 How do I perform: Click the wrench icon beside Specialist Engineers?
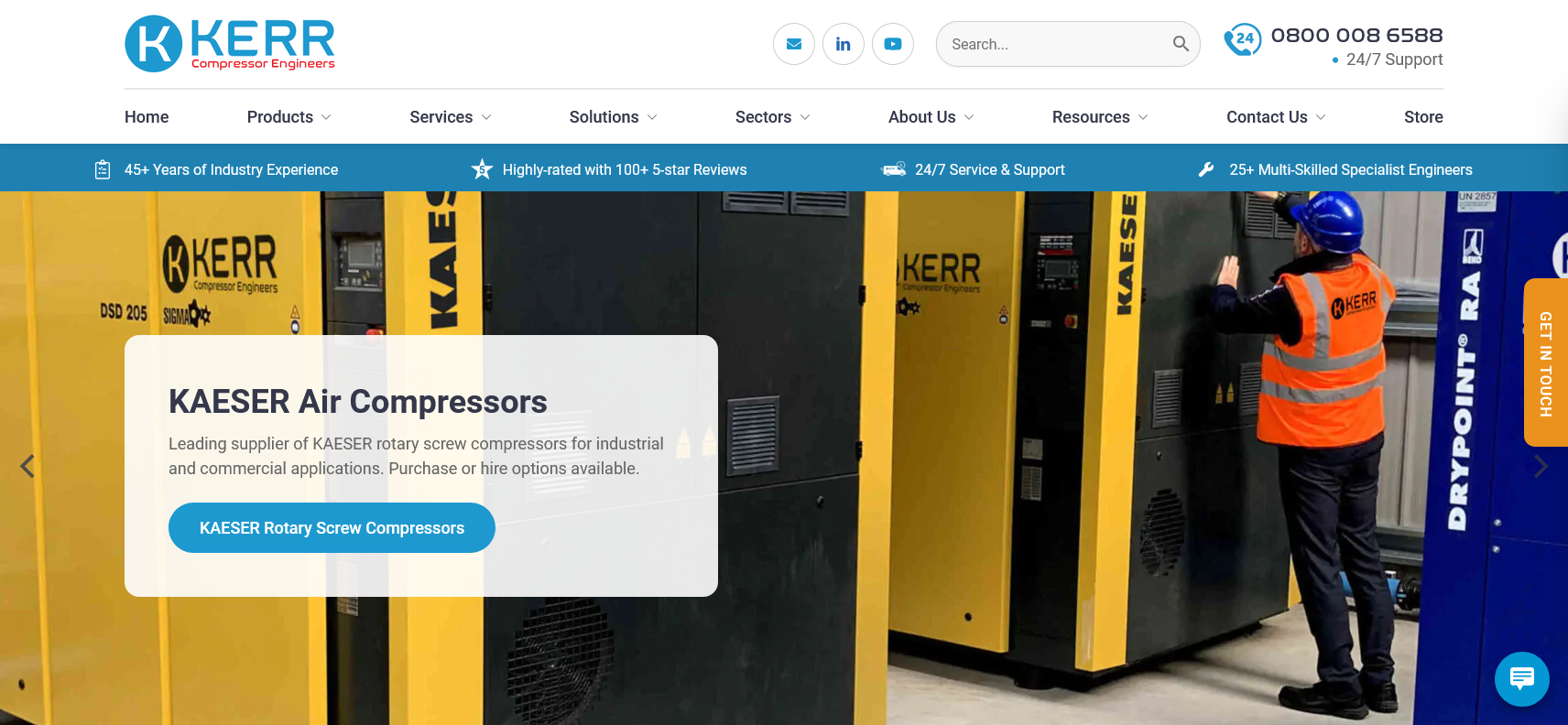point(1206,169)
